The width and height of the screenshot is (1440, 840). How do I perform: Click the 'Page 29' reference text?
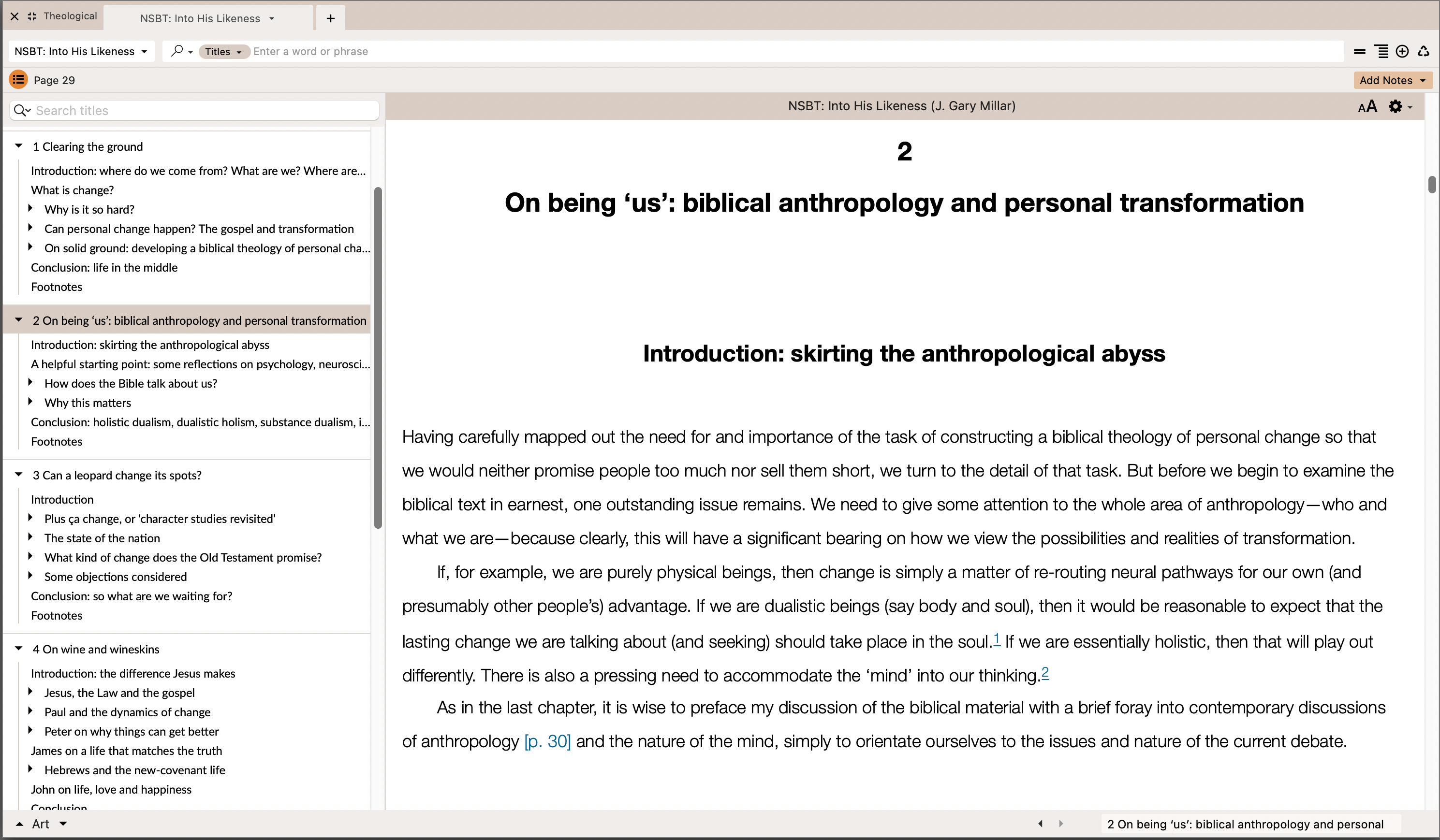(54, 80)
